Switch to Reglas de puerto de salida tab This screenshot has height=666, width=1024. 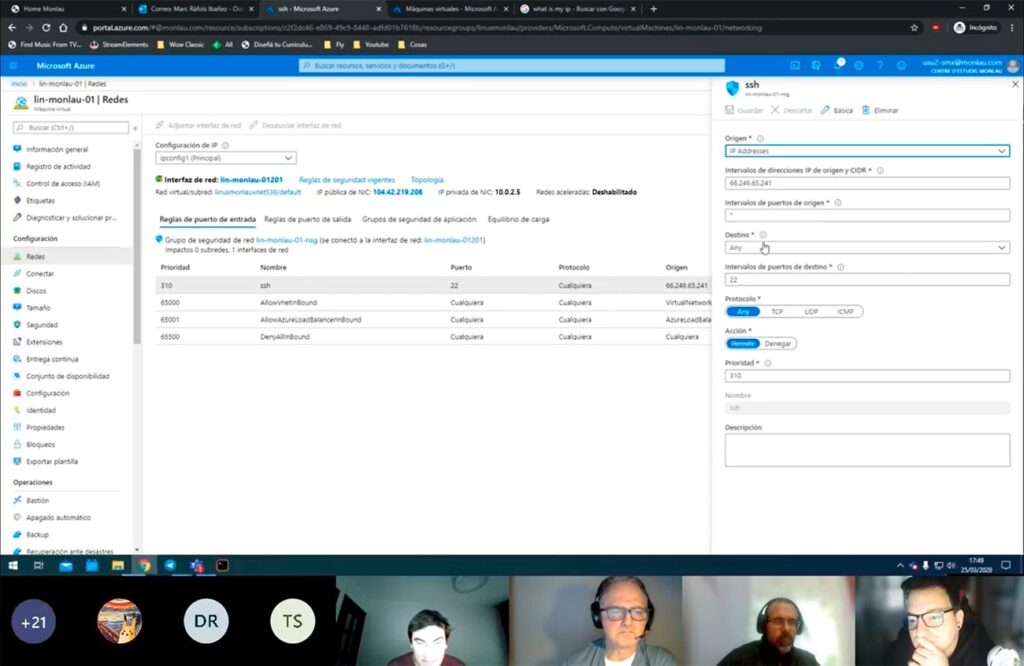(307, 219)
